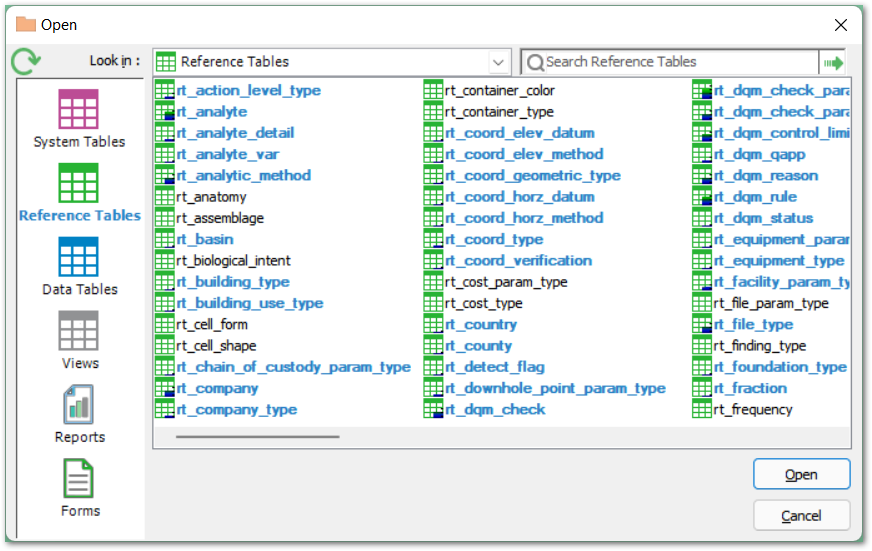The height and width of the screenshot is (551, 872).
Task: Pick rt_coord_horz_datum entry
Action: coord(520,197)
